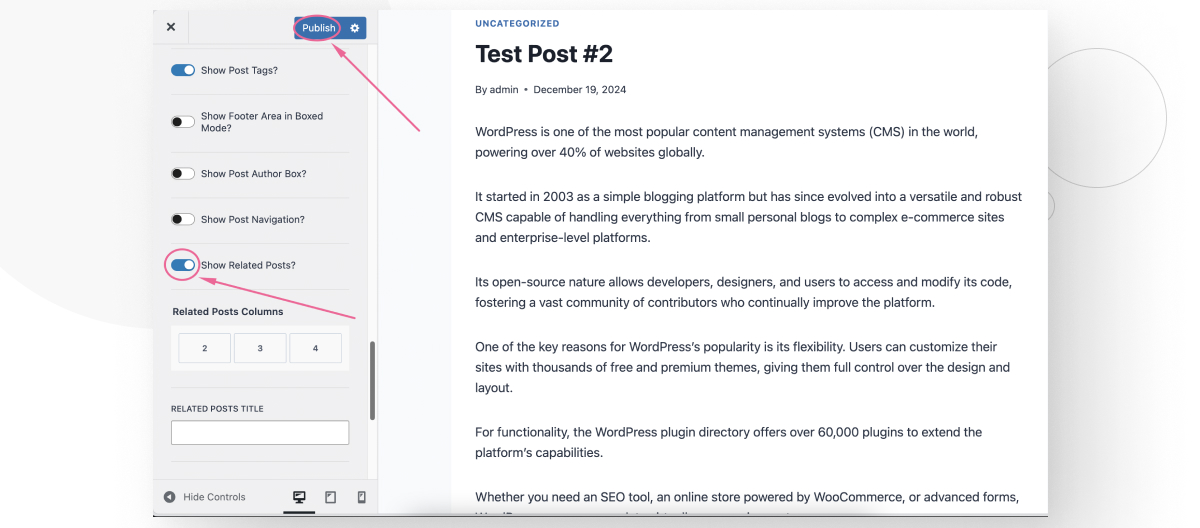Click the customizer panel scrollbar
This screenshot has height=528, width=1200.
372,380
